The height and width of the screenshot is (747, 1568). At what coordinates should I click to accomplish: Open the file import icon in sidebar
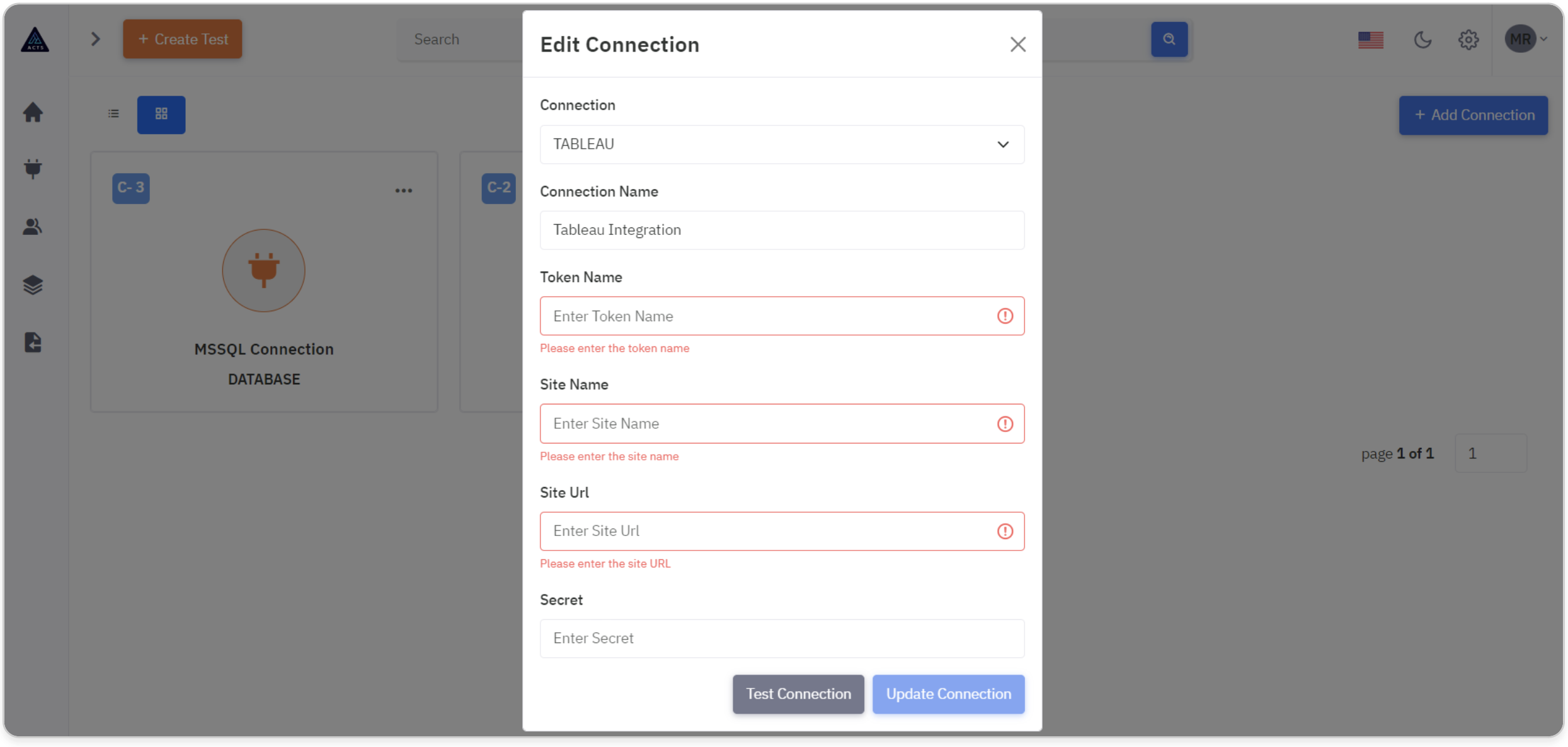tap(33, 342)
